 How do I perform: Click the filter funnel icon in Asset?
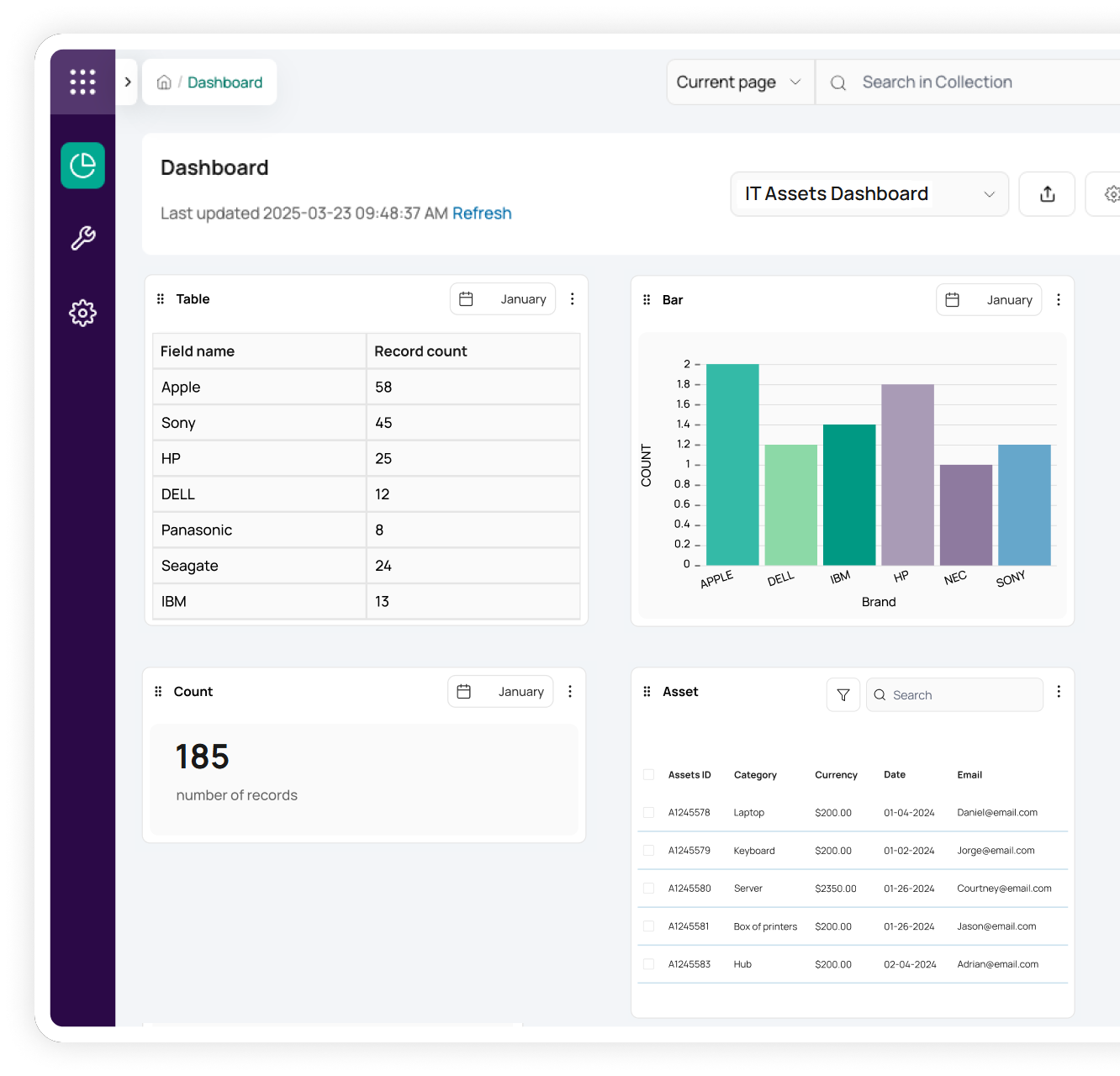[843, 695]
